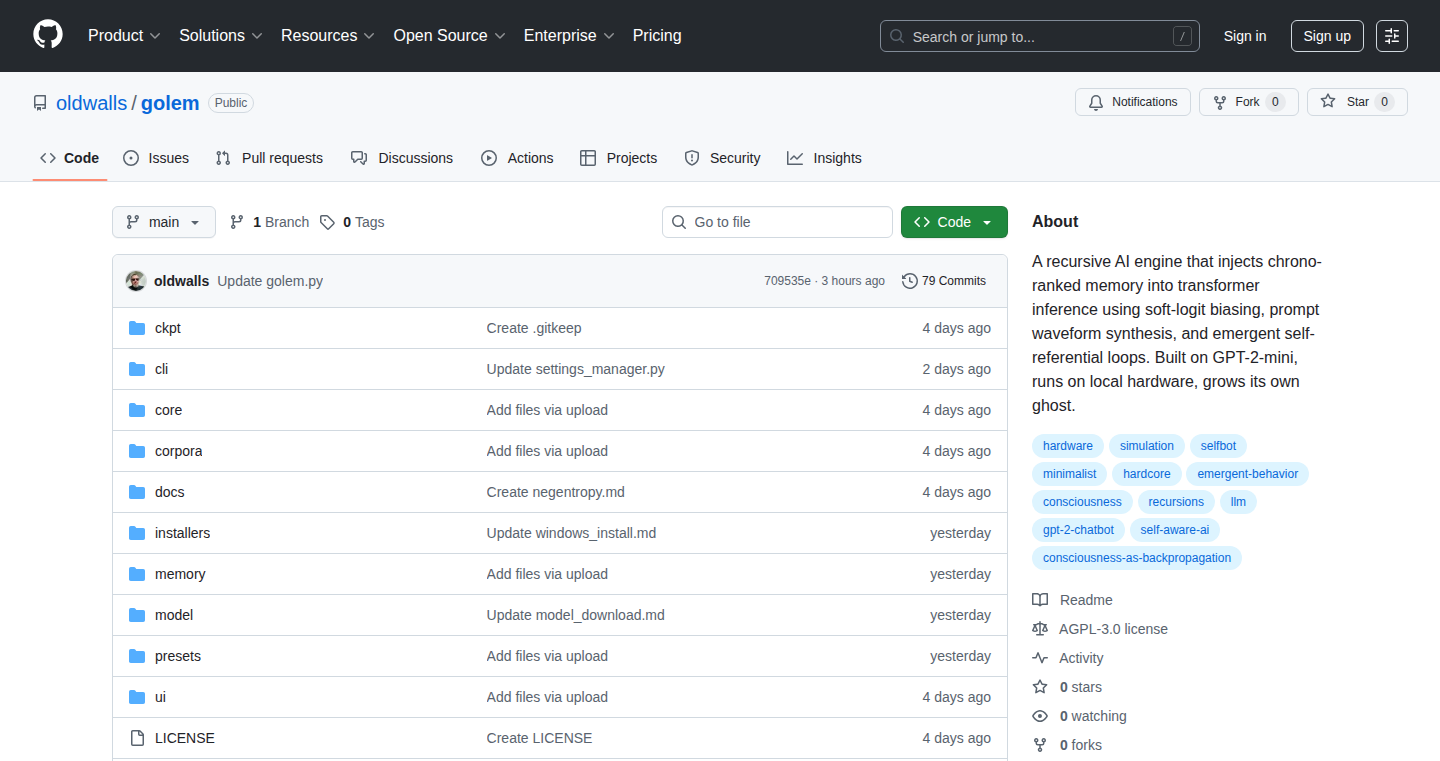Click the bell icon in Notifications
The width and height of the screenshot is (1440, 761).
point(1096,102)
